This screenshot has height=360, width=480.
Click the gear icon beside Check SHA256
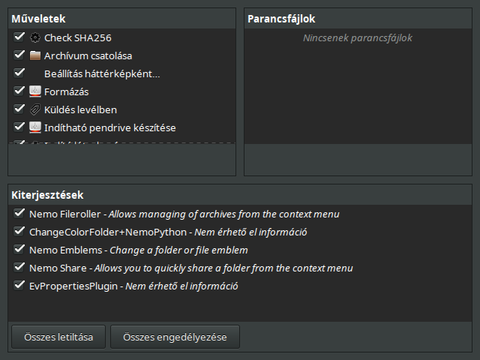pos(35,38)
